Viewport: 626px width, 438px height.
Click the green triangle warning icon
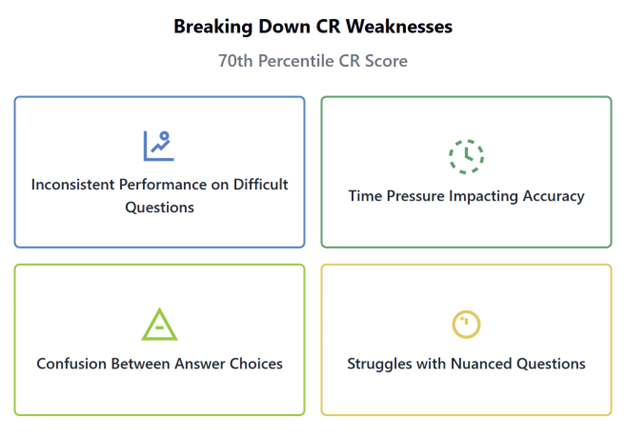coord(159,324)
